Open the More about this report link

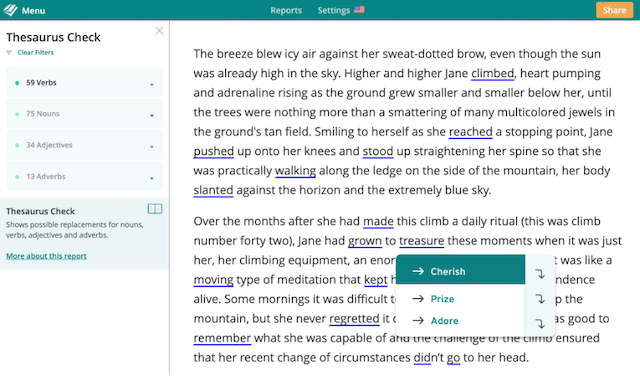(46, 256)
